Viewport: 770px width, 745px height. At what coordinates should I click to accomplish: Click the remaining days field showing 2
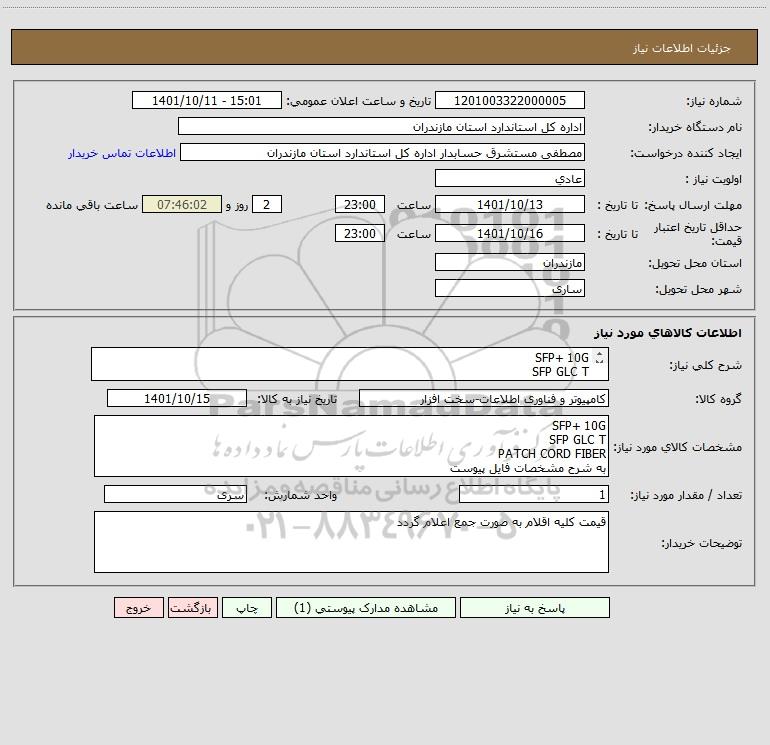pyautogui.click(x=267, y=204)
